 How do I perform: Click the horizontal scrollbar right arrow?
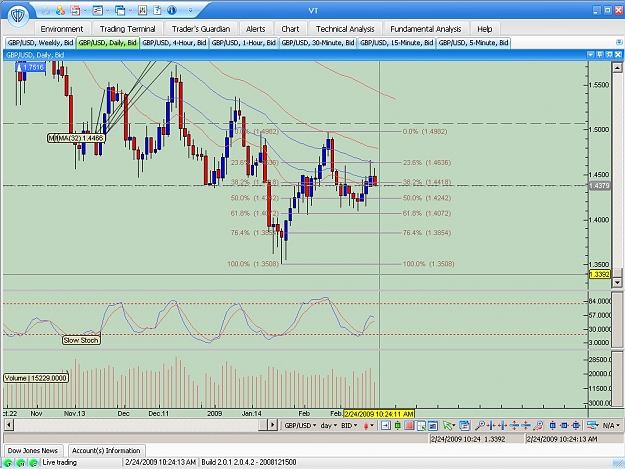(x=272, y=425)
